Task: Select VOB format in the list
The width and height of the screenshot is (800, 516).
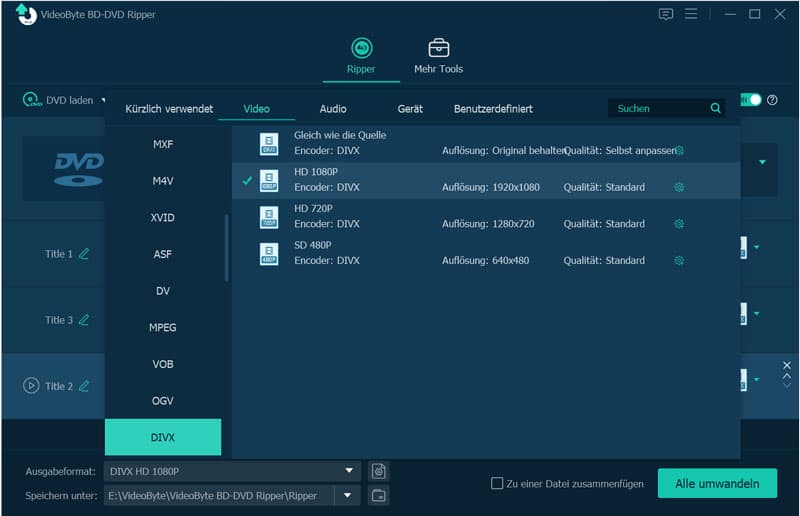Action: pyautogui.click(x=163, y=364)
